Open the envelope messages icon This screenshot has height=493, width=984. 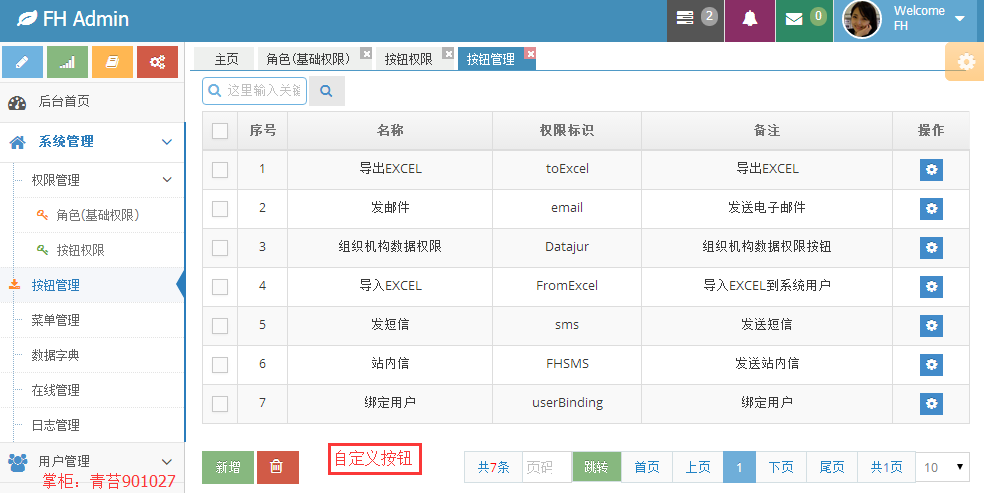(794, 19)
